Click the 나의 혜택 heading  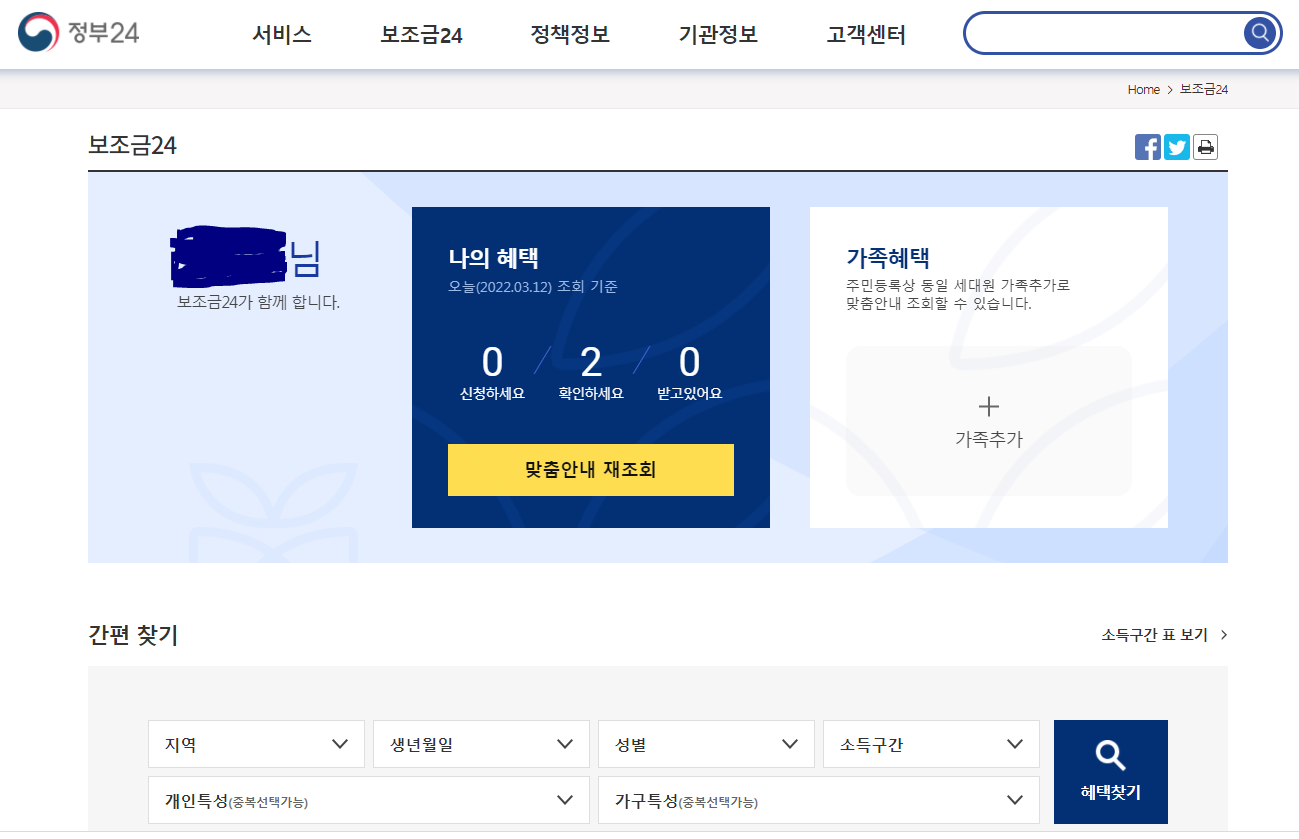coord(494,258)
